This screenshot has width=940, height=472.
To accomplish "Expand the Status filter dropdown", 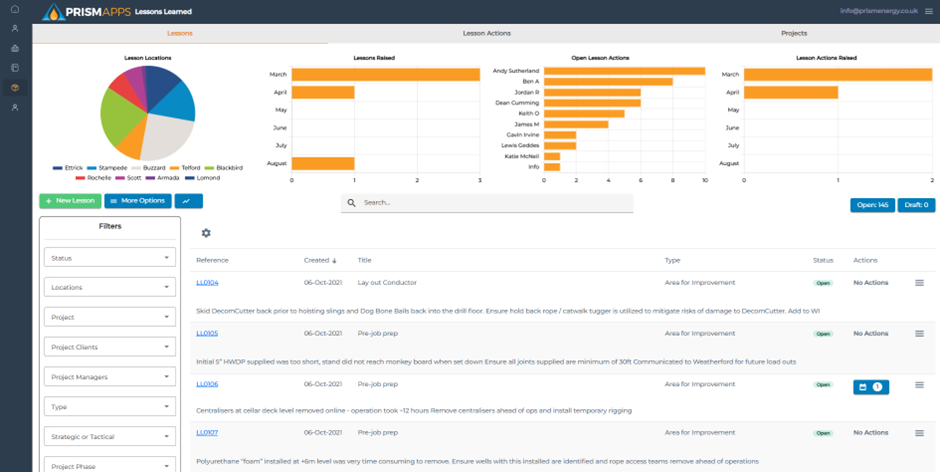I will click(109, 258).
